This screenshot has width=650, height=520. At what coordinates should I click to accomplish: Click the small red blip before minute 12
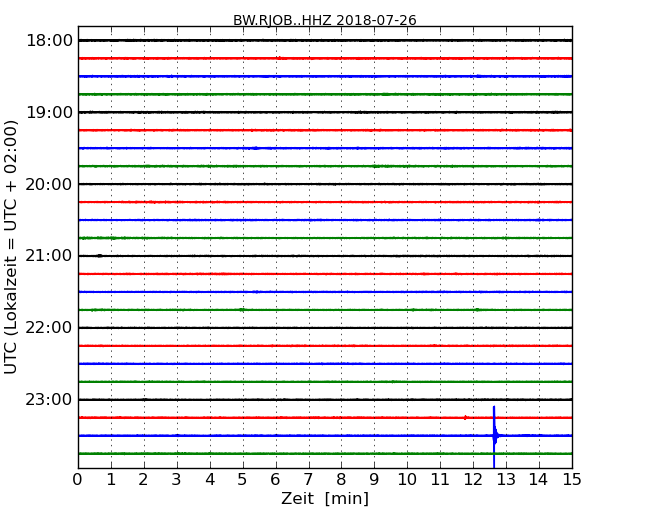(x=465, y=418)
